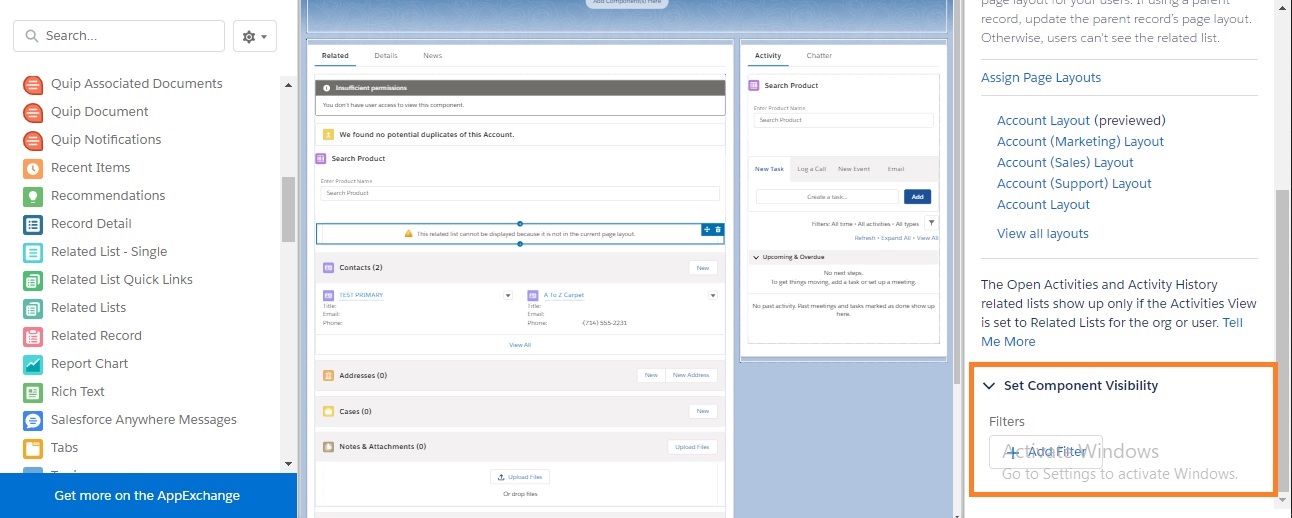Click down arrow of component list scrollbar
1292x518 pixels.
(289, 465)
